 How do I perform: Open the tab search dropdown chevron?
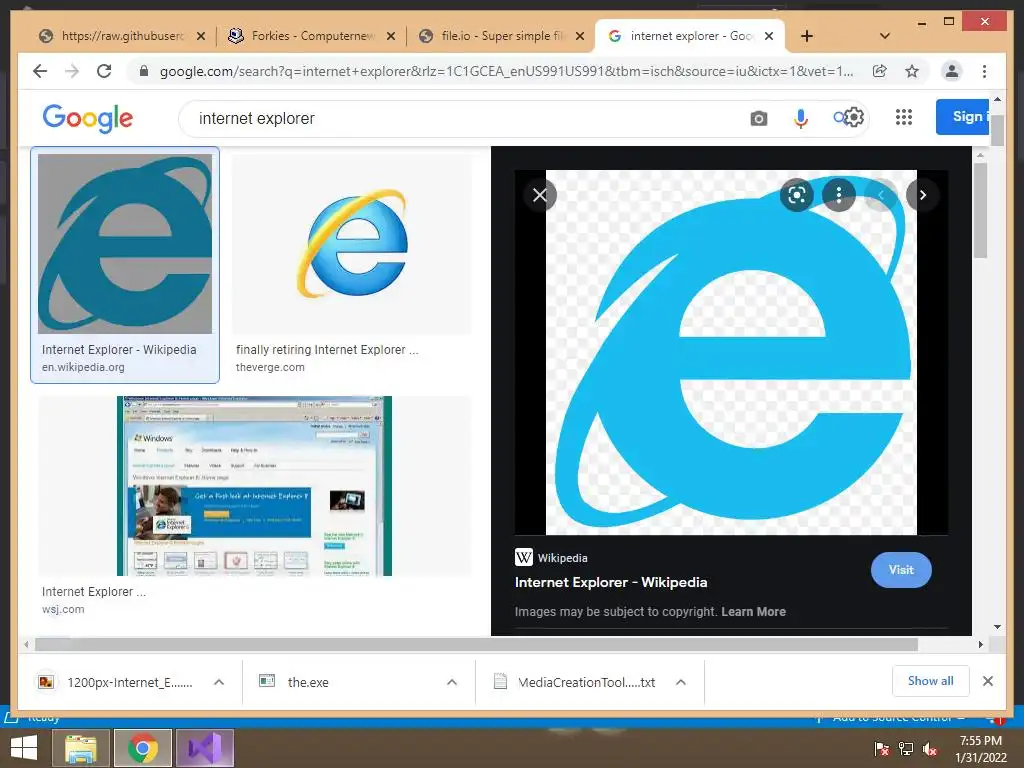coord(885,36)
